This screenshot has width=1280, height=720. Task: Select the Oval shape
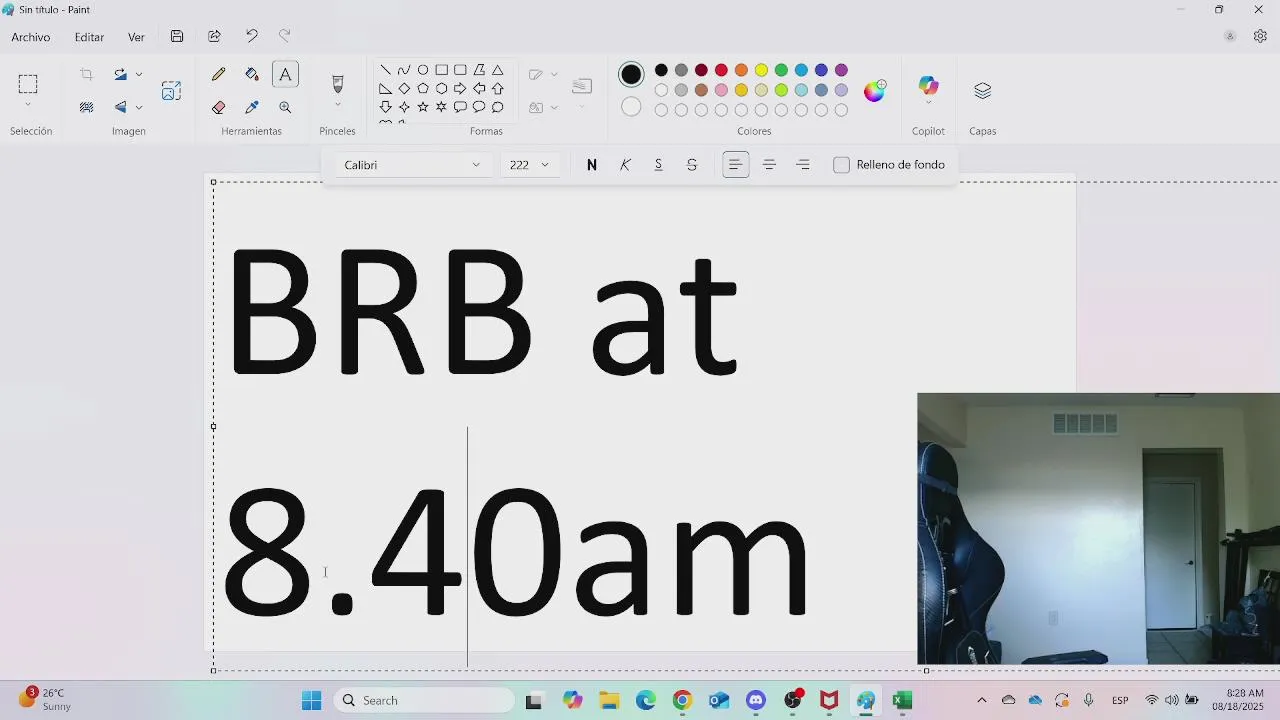(x=423, y=70)
